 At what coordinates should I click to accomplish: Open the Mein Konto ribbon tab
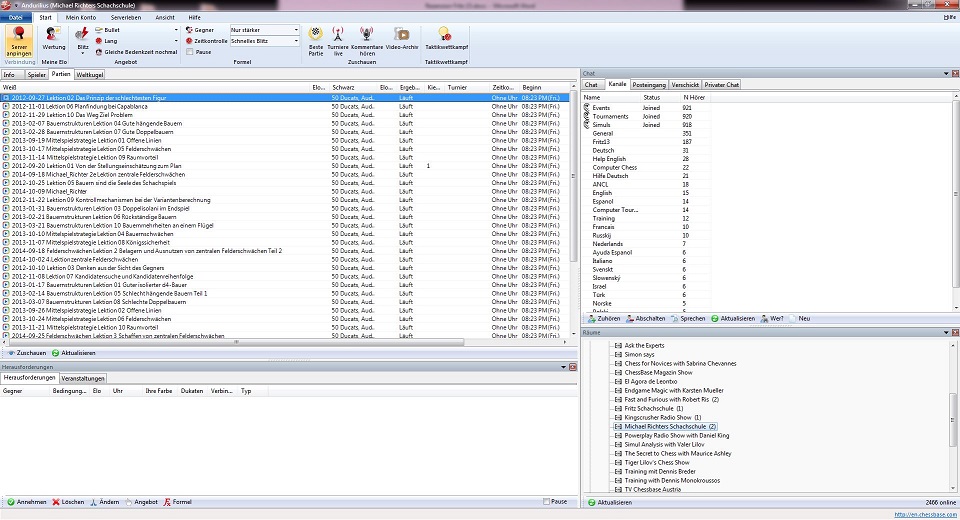click(81, 18)
